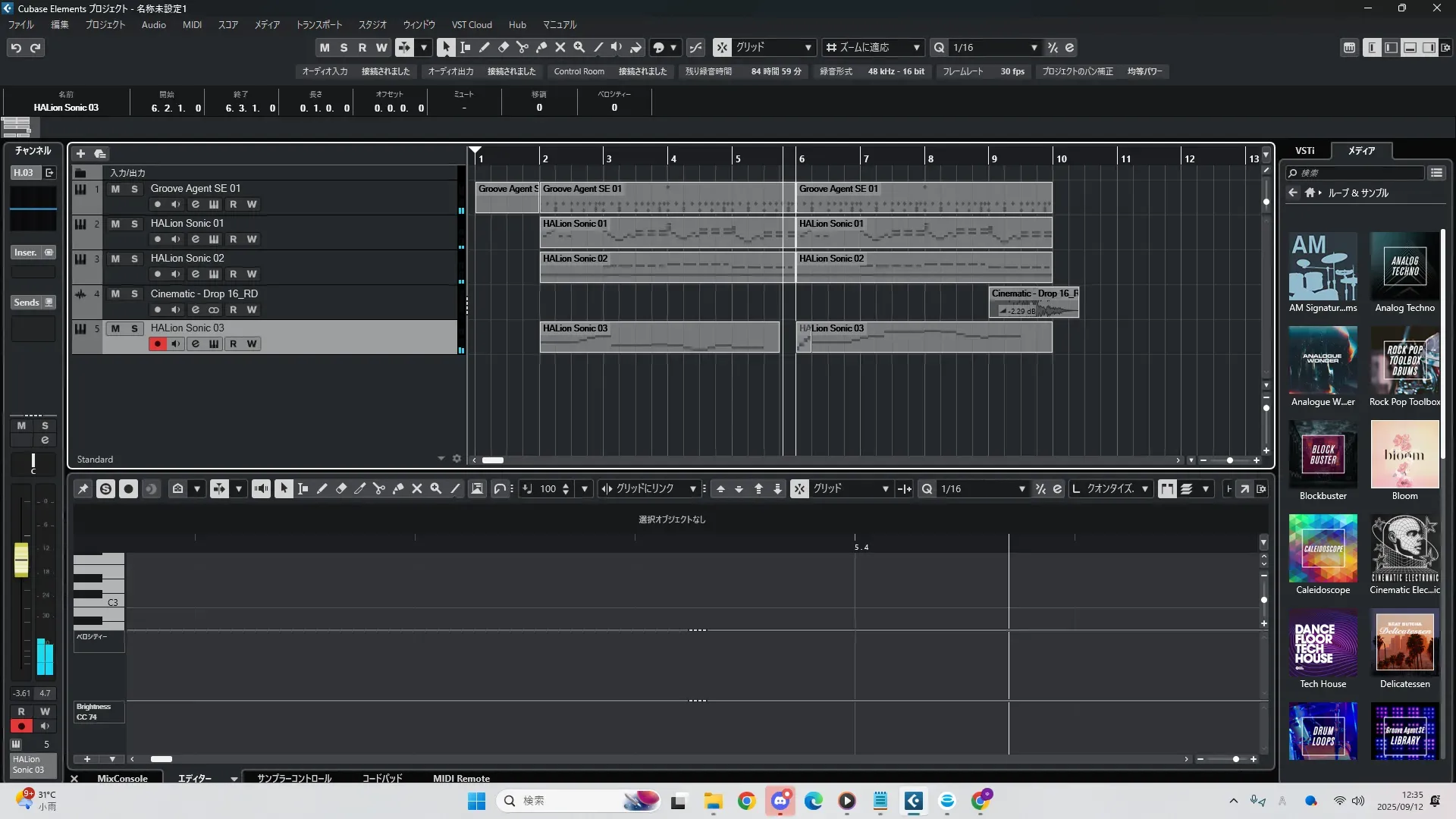Switch to the VSTi tab
This screenshot has width=1456, height=819.
(1304, 150)
